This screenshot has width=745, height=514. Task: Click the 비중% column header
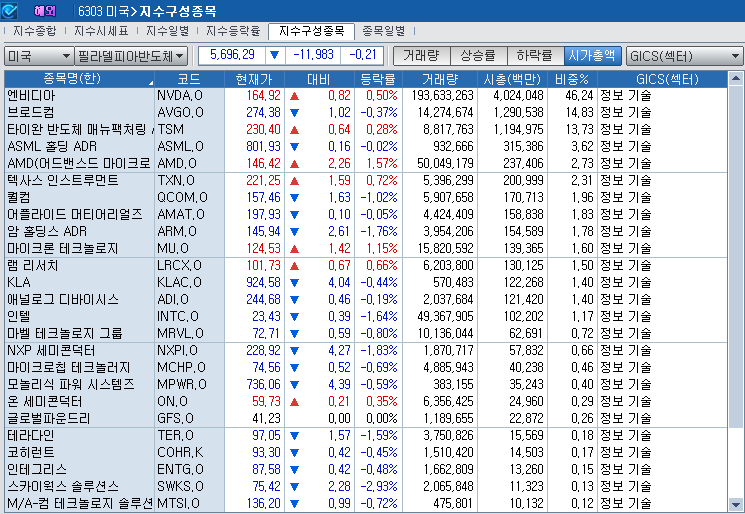pos(572,79)
